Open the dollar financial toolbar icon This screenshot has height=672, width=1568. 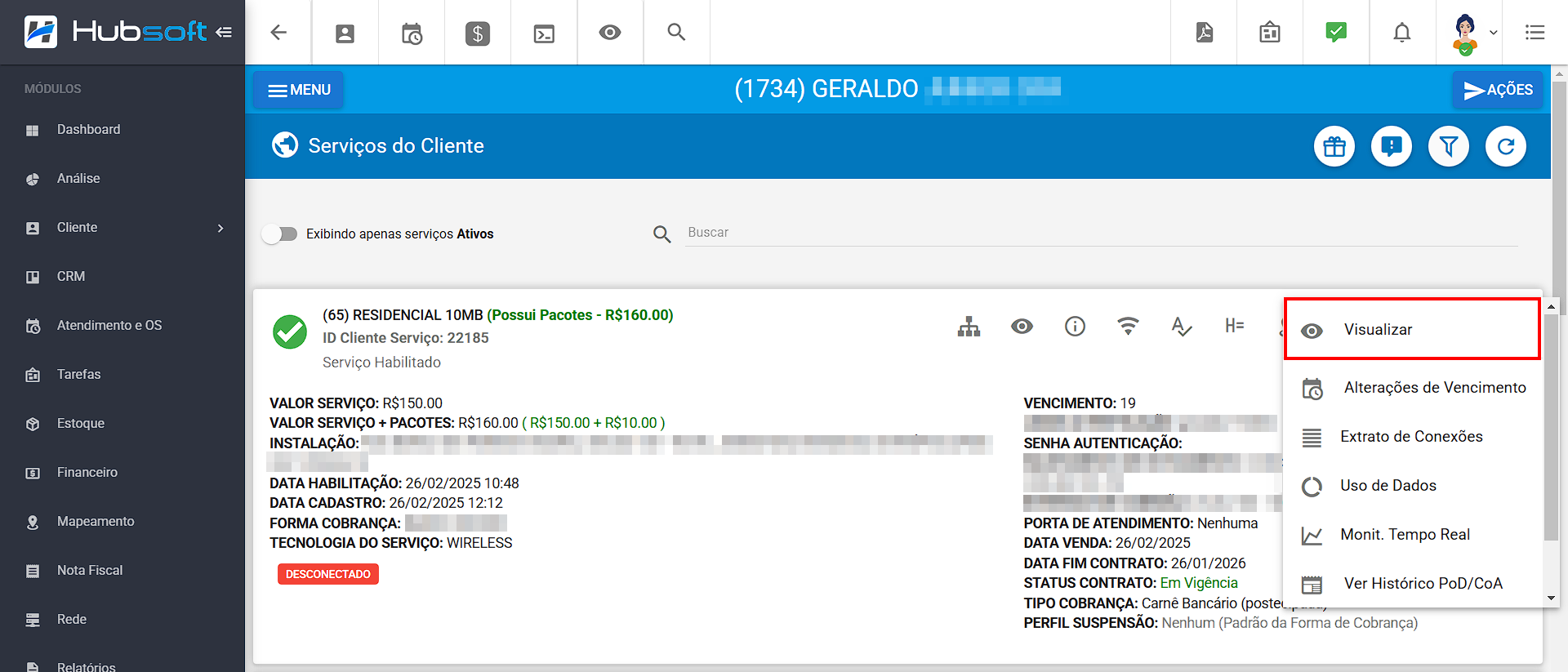[478, 33]
